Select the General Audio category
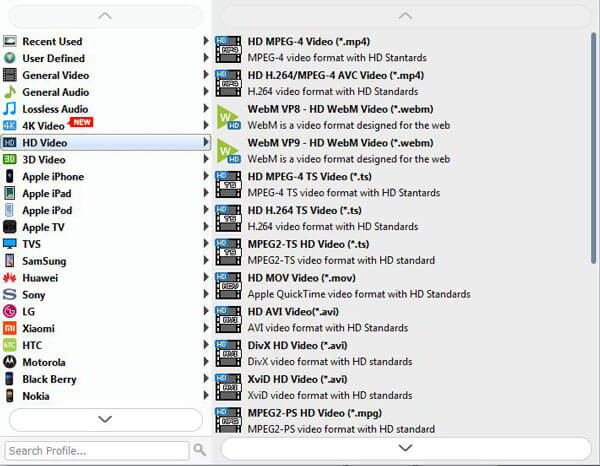Viewport: 600px width, 466px height. click(106, 92)
